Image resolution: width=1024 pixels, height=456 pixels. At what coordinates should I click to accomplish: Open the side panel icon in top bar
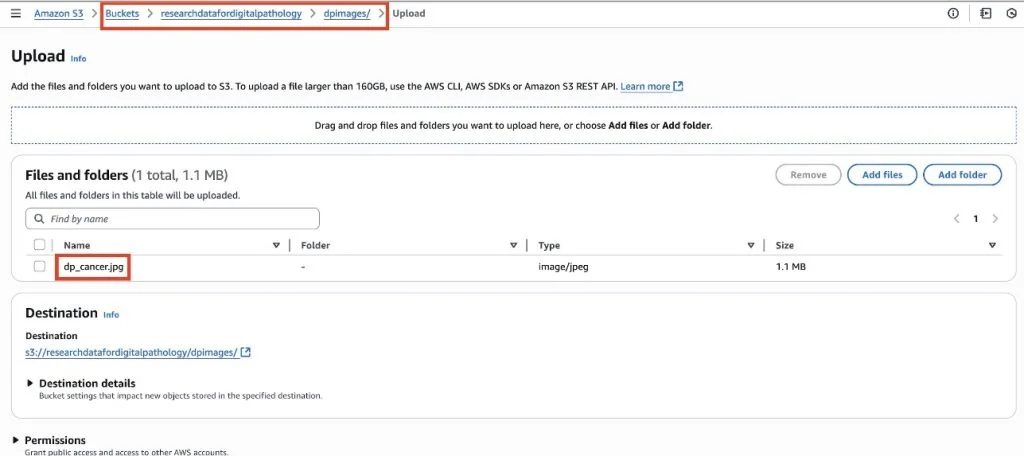[985, 13]
